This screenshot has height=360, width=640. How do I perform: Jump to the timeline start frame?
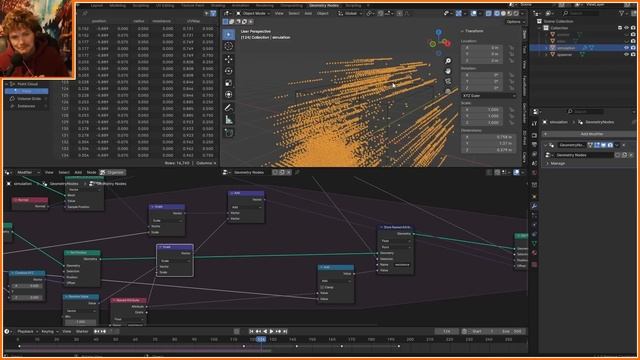(251, 331)
